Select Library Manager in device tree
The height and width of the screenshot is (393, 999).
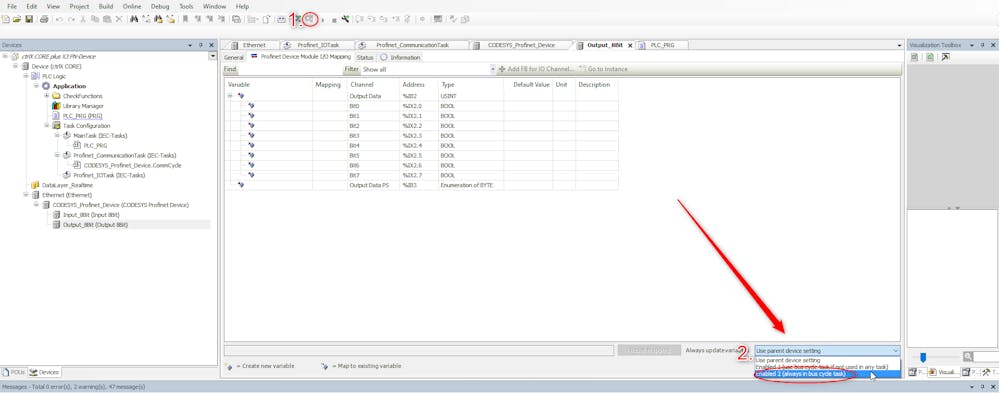tap(83, 106)
